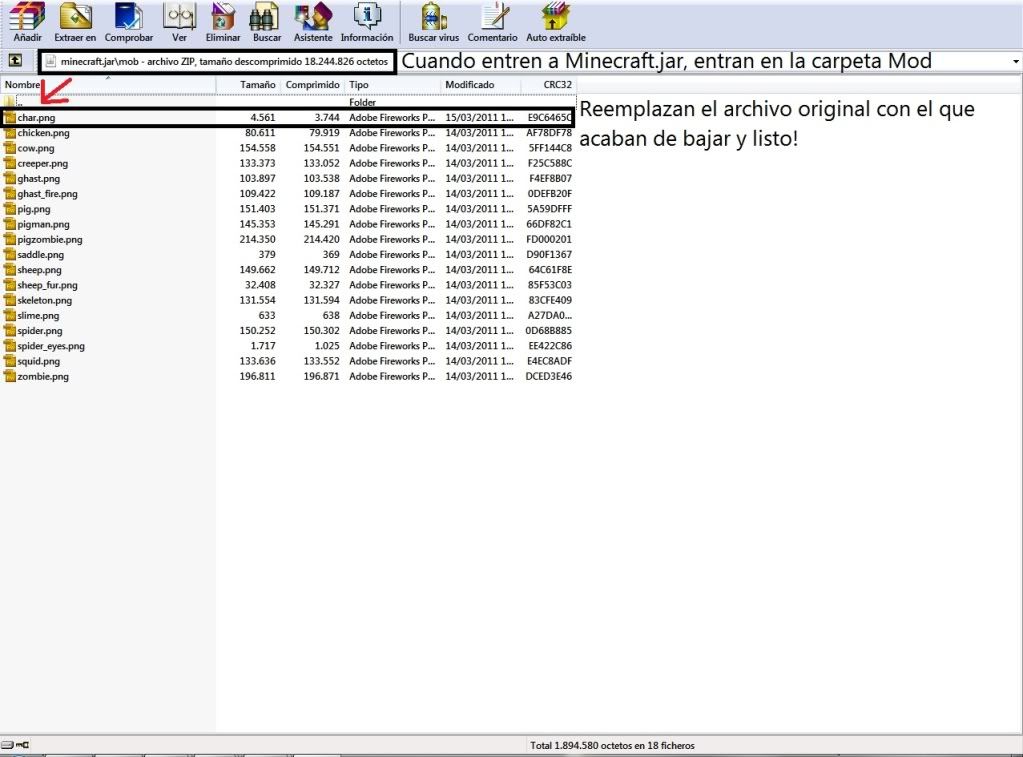Select the pigman.png file
The image size is (1023, 757).
288,224
